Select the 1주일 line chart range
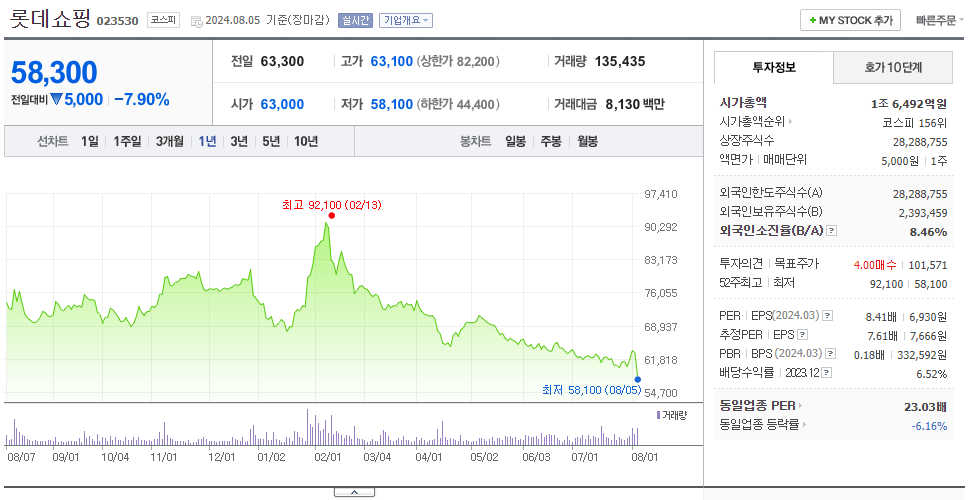The width and height of the screenshot is (968, 500). point(127,141)
